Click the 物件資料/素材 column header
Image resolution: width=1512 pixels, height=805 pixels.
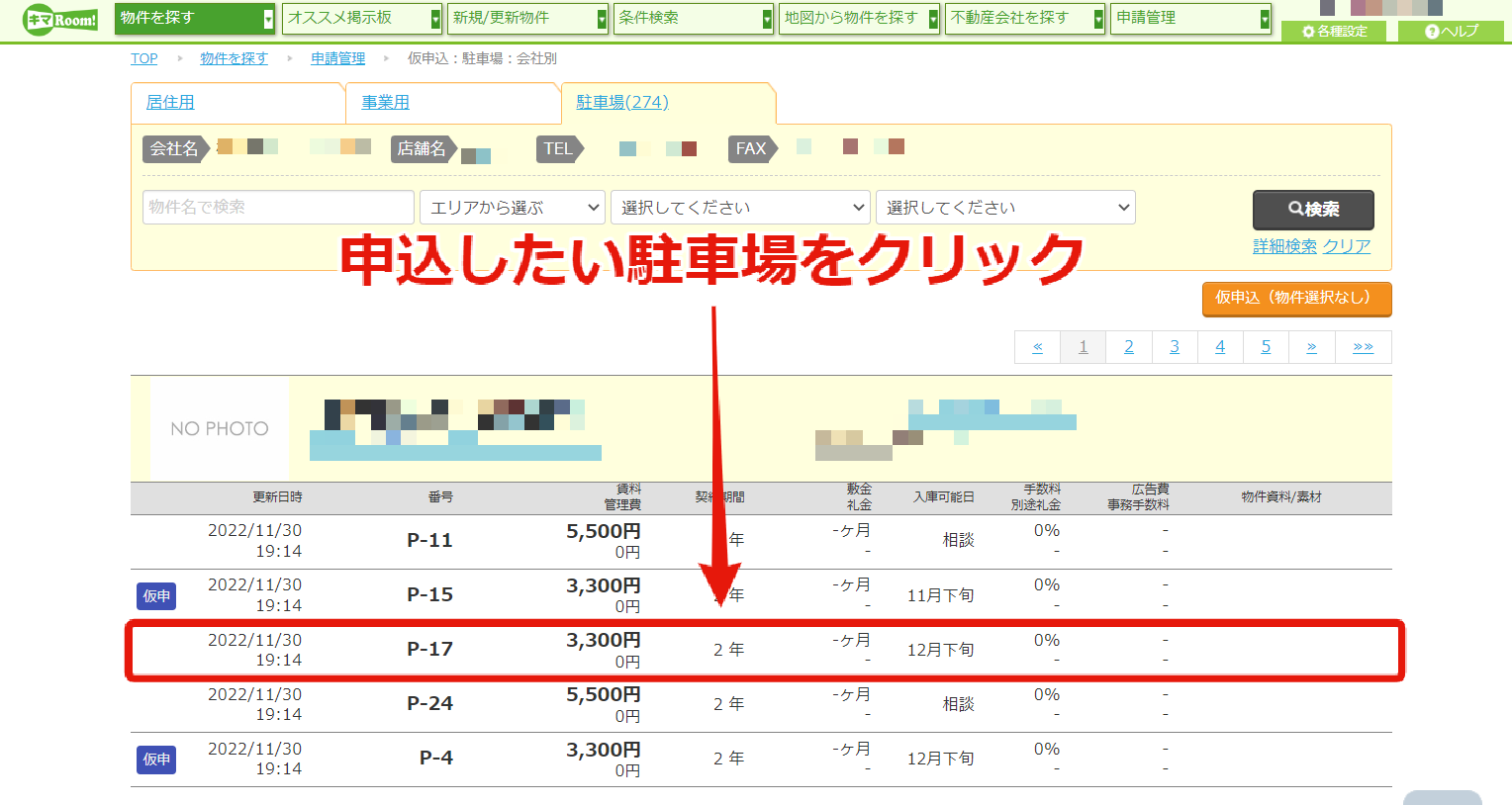point(1281,497)
